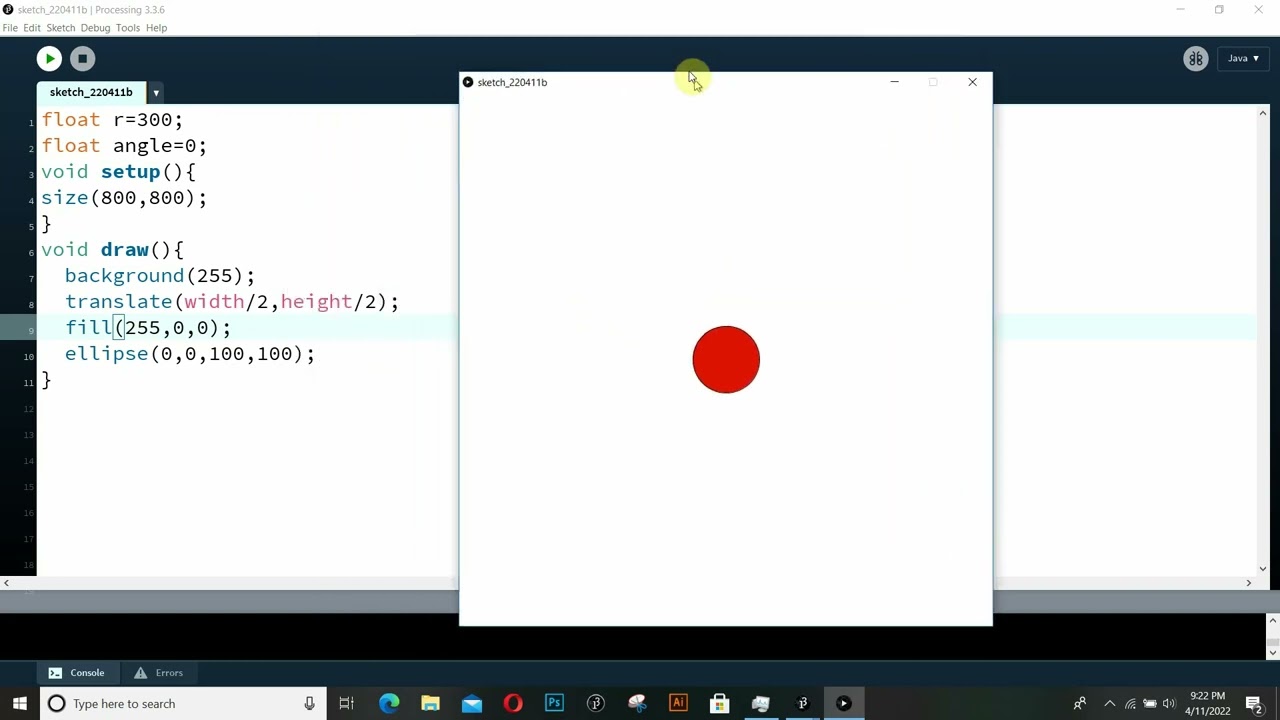Open Microsoft Store from the taskbar

719,703
